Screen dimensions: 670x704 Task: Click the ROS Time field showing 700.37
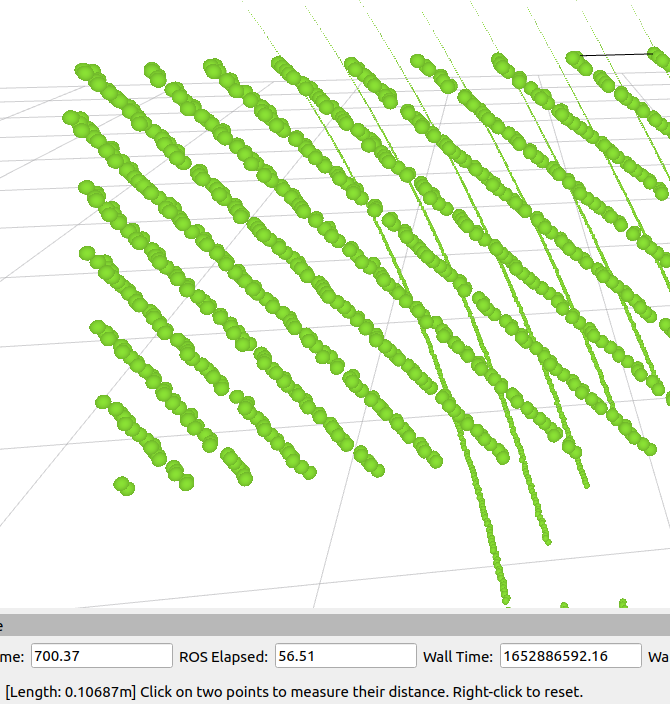coord(101,656)
